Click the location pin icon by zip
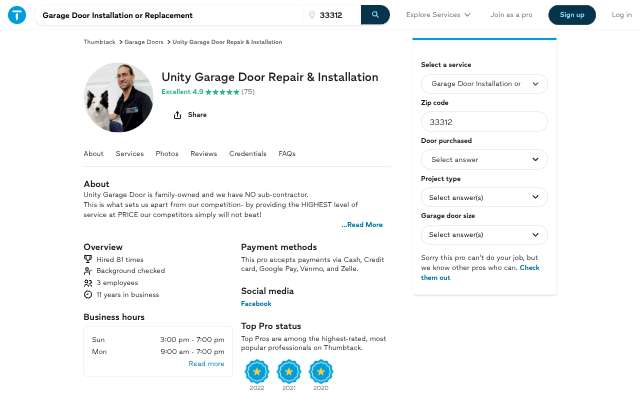Viewport: 640px width, 400px height. pyautogui.click(x=312, y=15)
